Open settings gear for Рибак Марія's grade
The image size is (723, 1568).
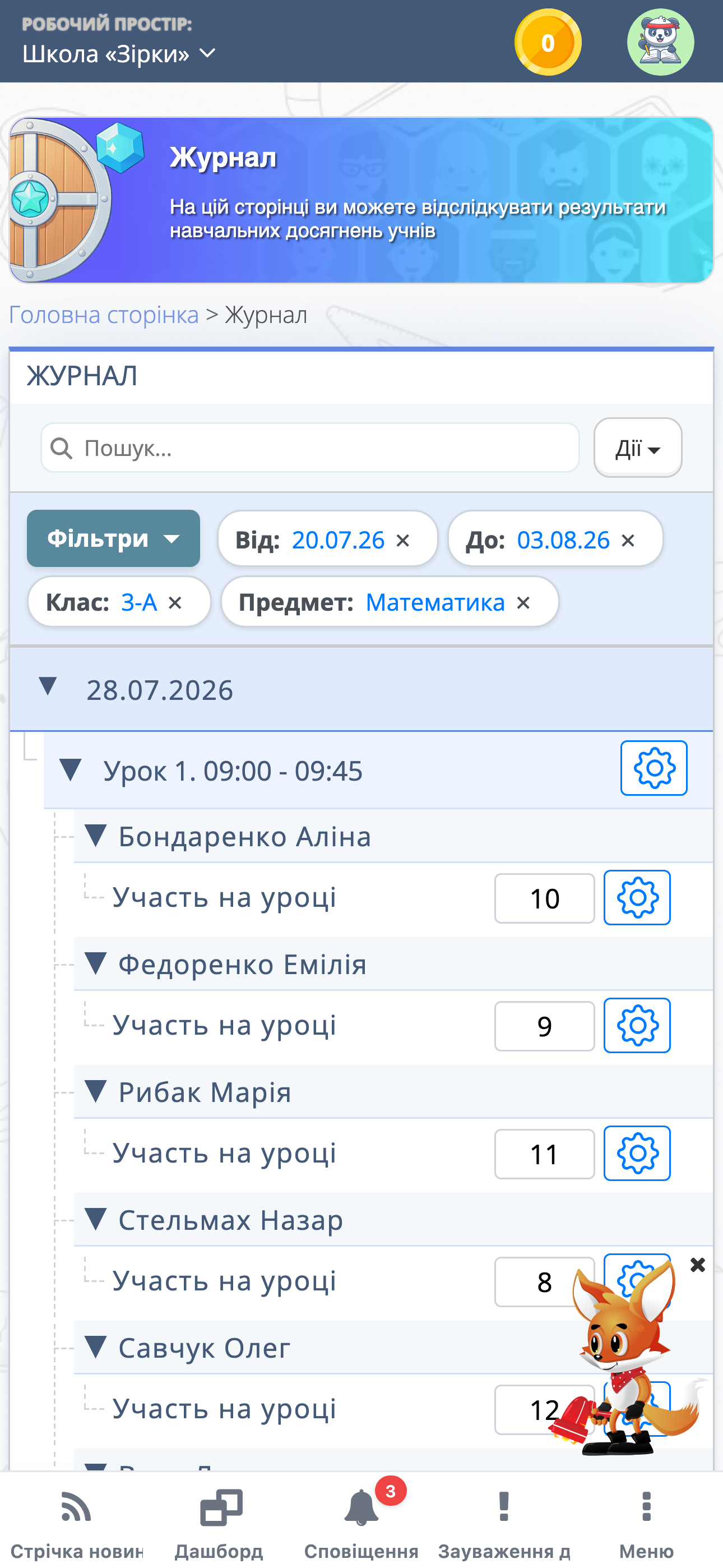[637, 1154]
